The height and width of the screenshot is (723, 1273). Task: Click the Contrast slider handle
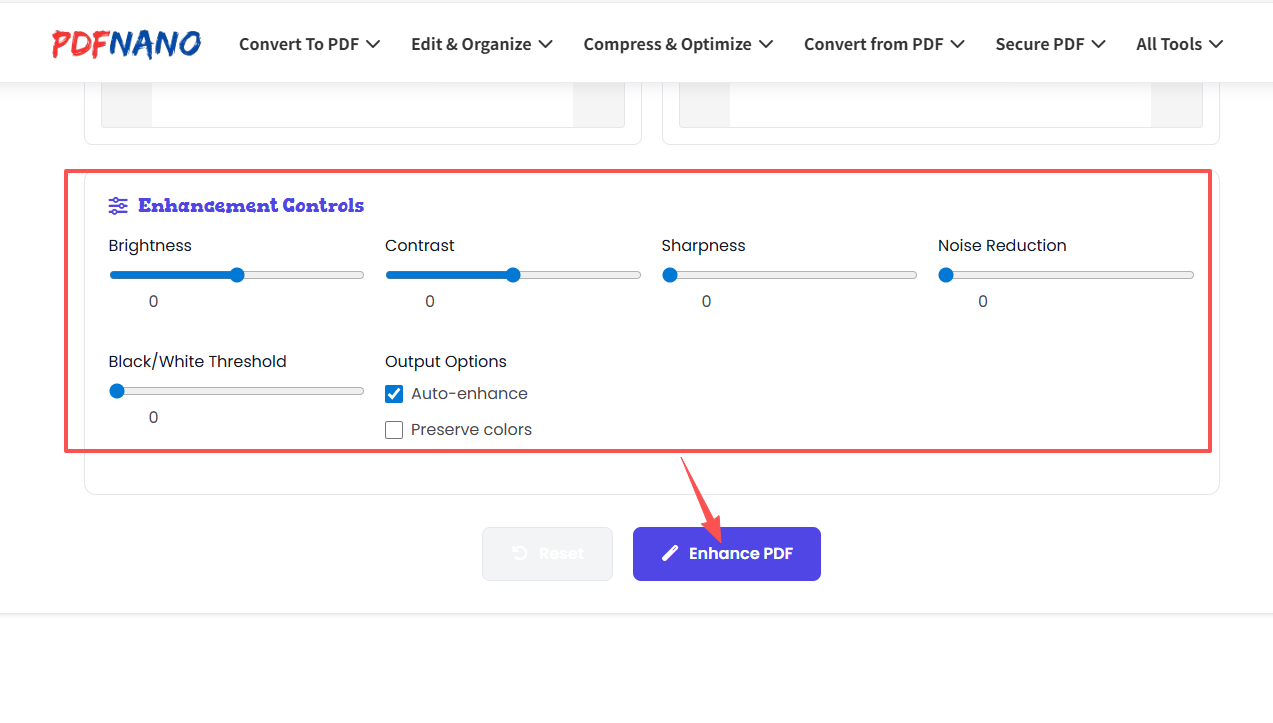tap(513, 275)
